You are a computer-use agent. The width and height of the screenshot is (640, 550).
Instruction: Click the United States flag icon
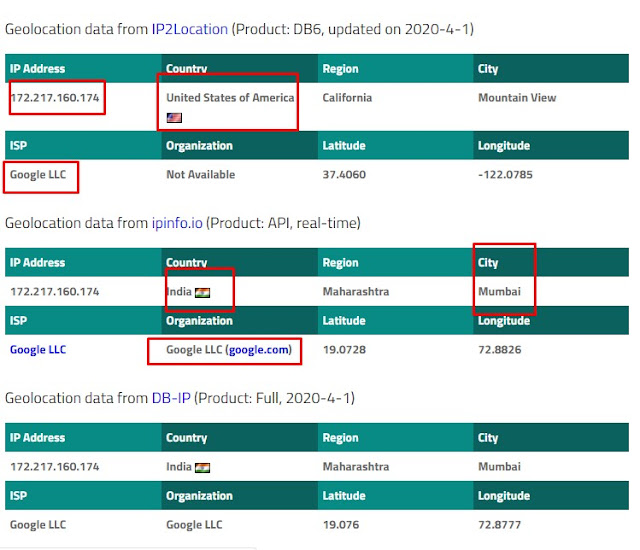tap(174, 118)
